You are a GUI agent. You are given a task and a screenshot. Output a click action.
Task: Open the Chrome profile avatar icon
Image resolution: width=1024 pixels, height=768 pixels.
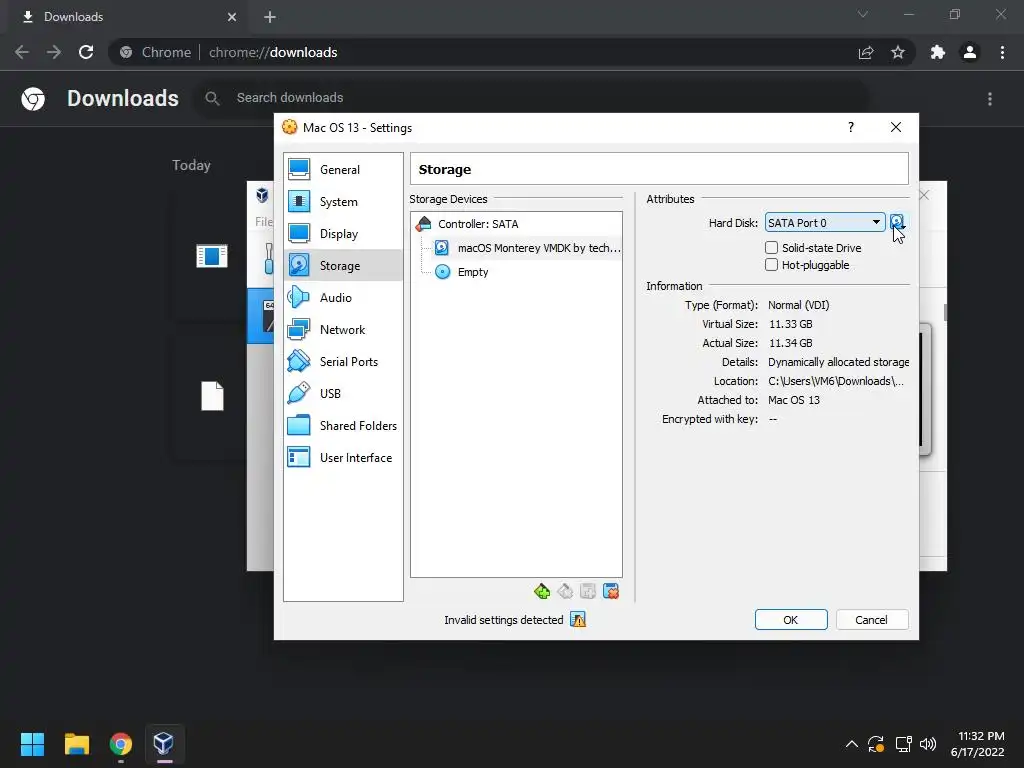coord(970,52)
